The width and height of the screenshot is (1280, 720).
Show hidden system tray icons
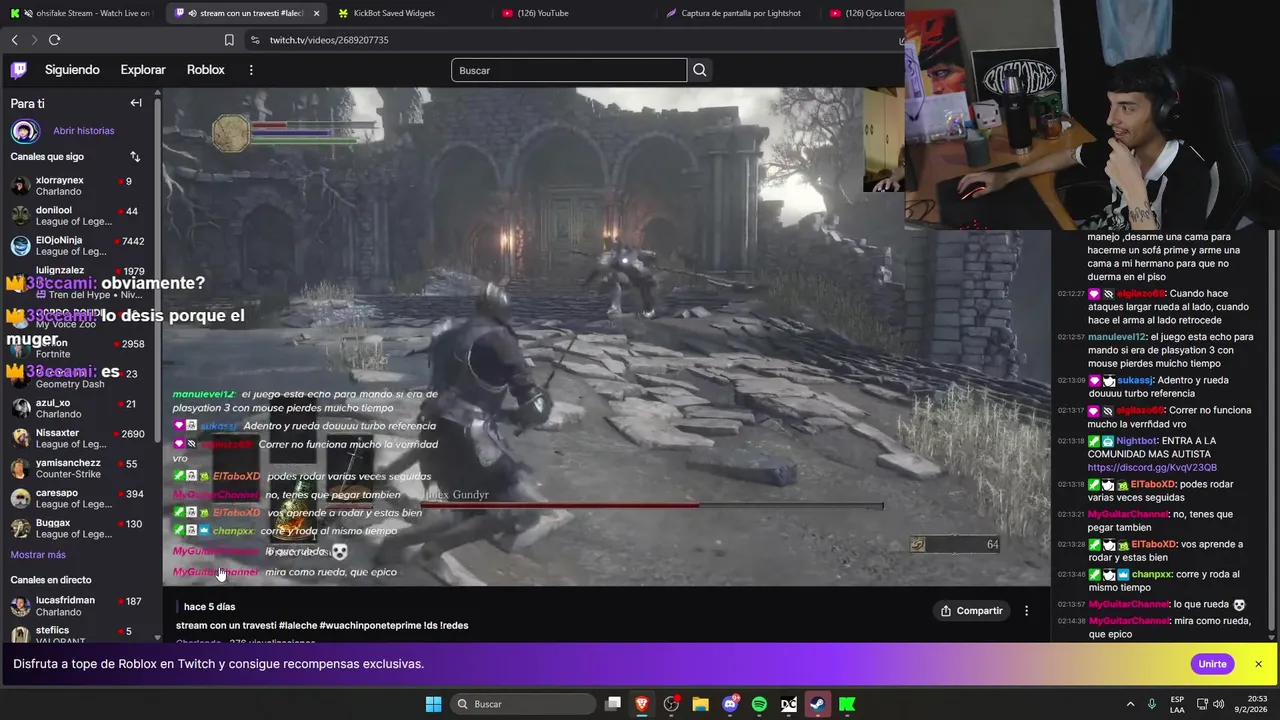click(1131, 704)
